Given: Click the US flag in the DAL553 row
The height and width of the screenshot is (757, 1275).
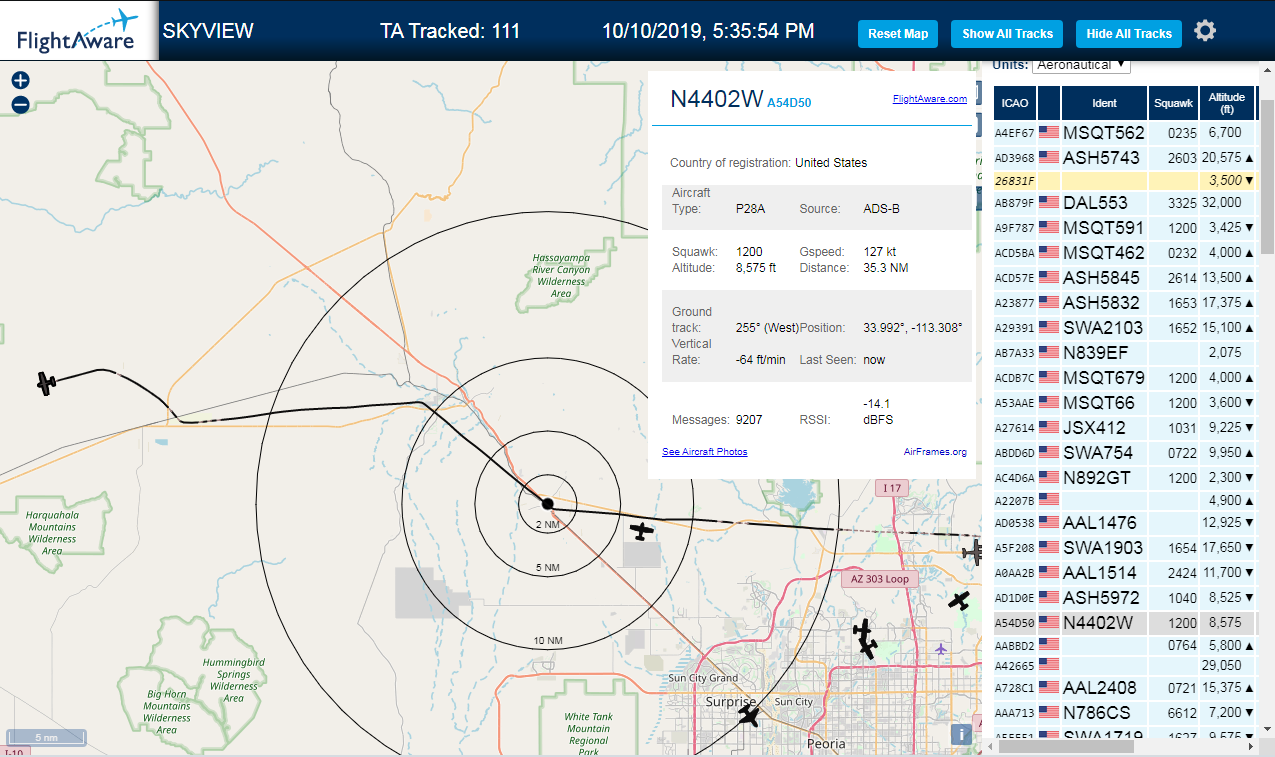Looking at the screenshot, I should [1049, 202].
